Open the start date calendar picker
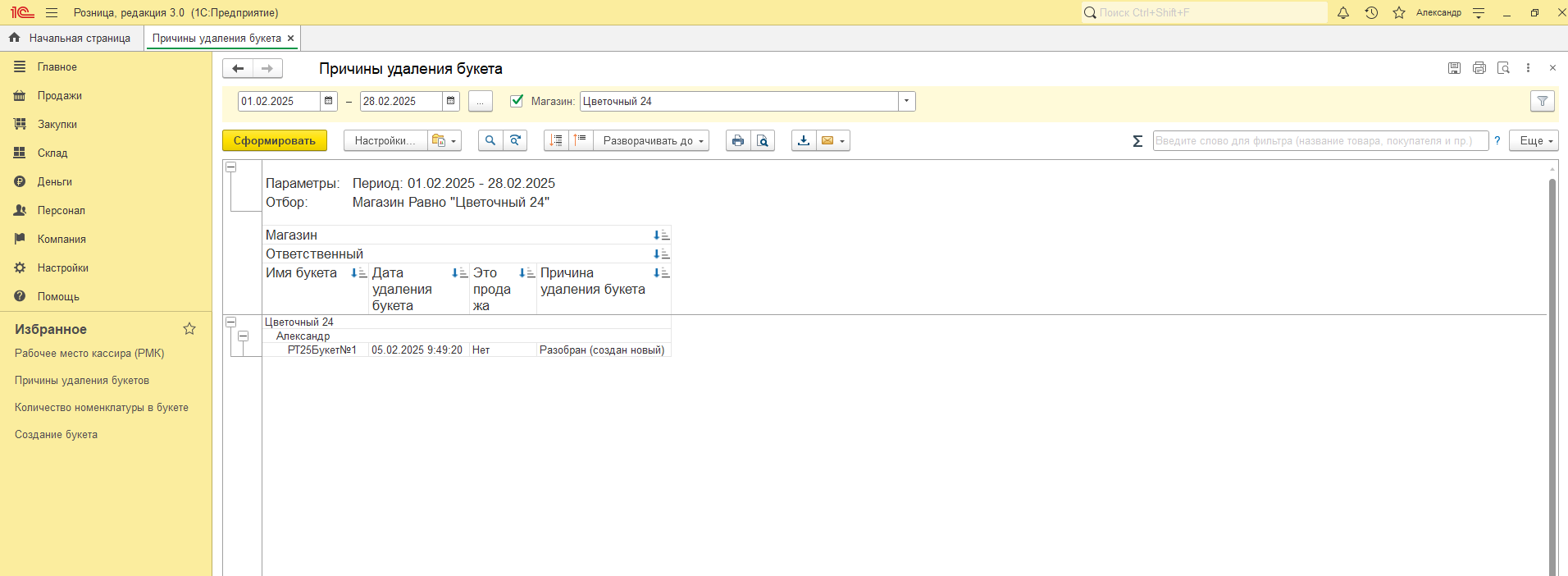 tap(329, 101)
